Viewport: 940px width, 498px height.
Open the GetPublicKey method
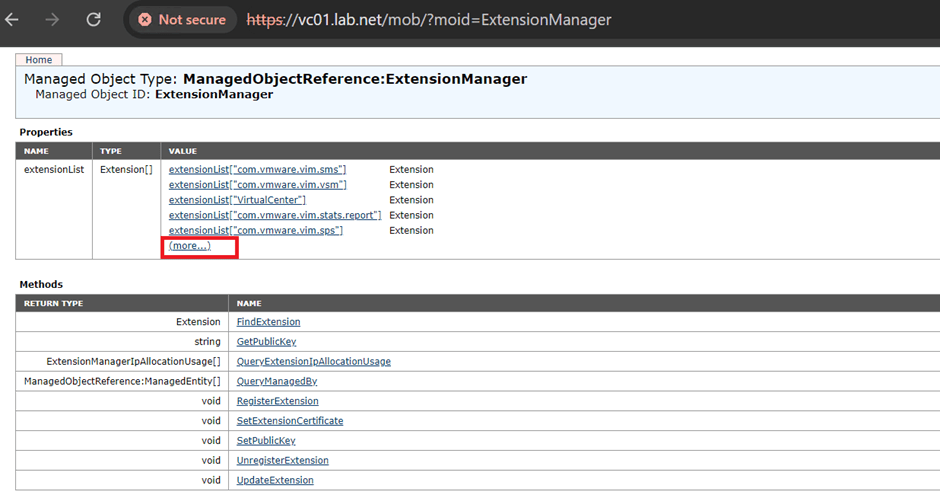[x=266, y=342]
